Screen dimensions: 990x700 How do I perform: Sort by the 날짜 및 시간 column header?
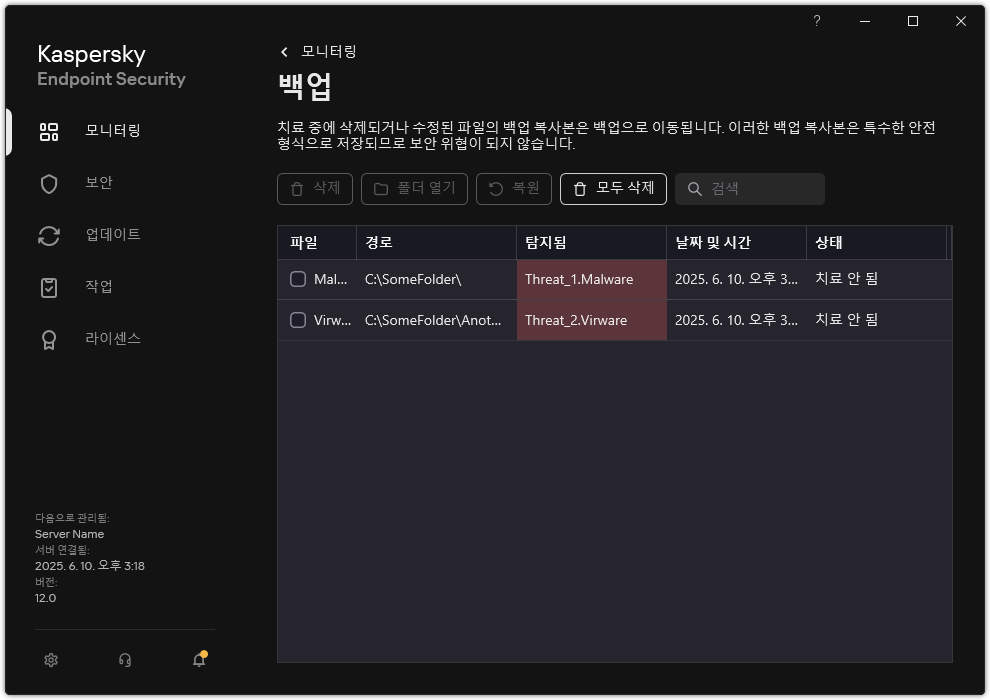point(712,242)
